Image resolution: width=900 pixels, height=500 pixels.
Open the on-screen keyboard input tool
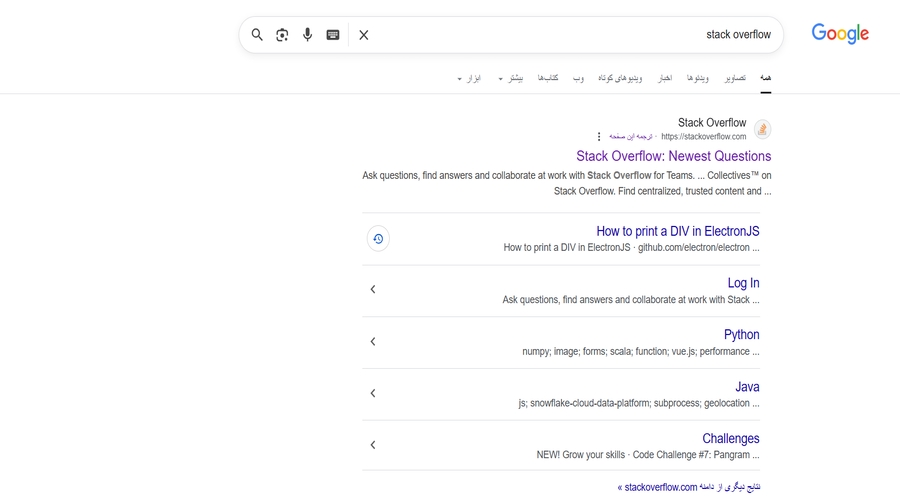click(x=333, y=35)
